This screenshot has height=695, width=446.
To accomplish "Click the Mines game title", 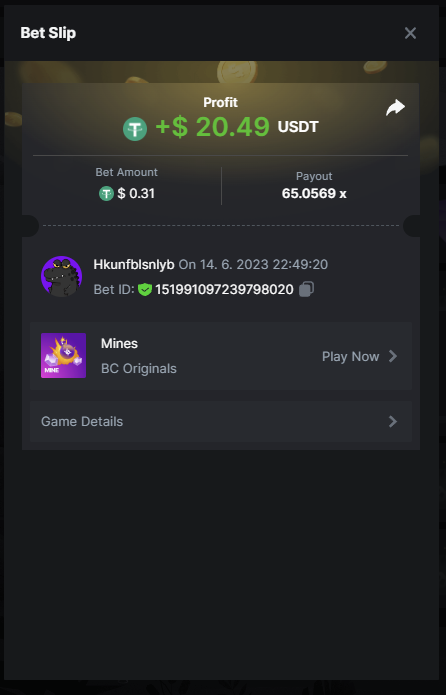I will pyautogui.click(x=119, y=344).
